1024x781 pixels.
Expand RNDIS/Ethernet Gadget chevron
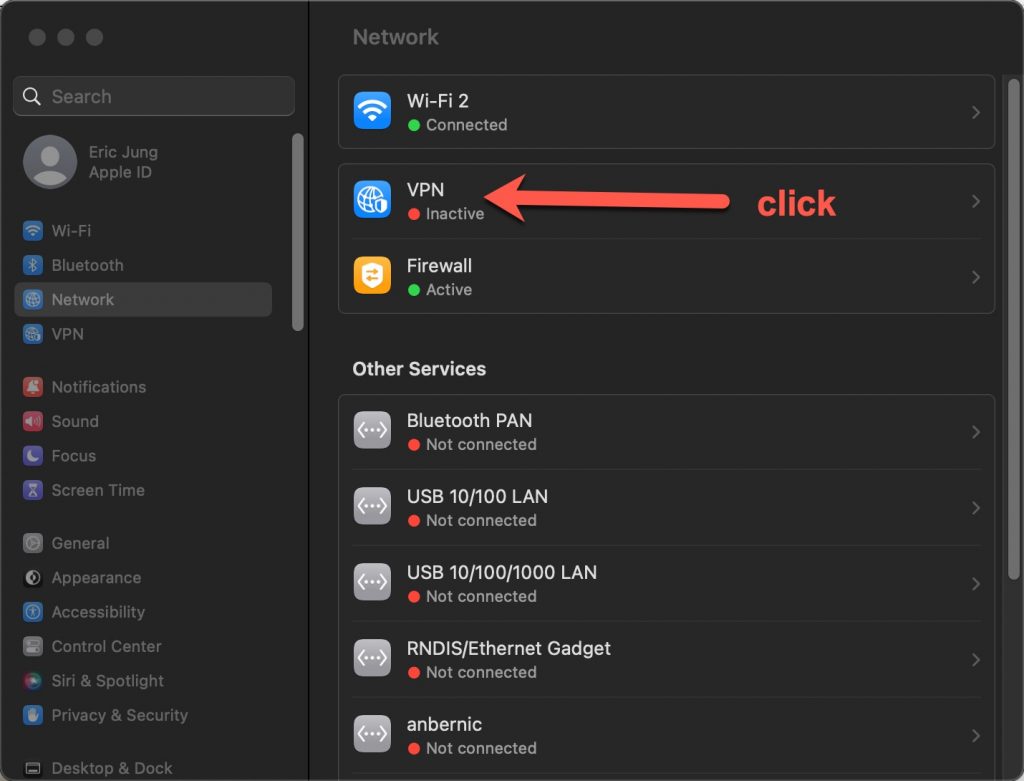pyautogui.click(x=976, y=660)
